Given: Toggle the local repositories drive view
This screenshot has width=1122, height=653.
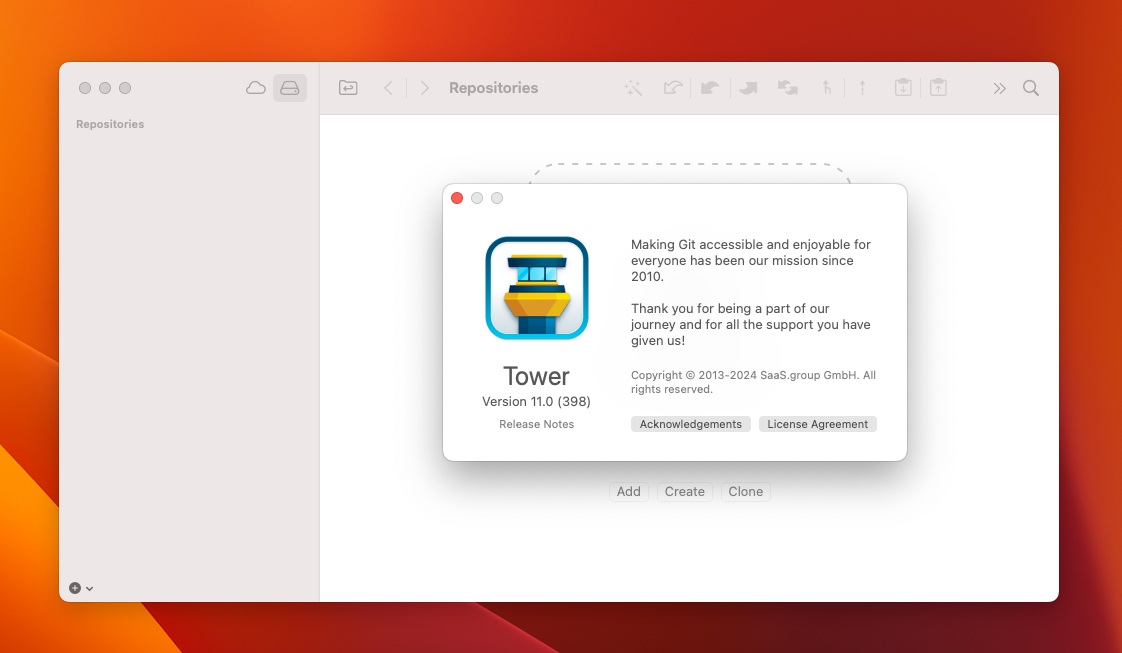Looking at the screenshot, I should click(289, 88).
